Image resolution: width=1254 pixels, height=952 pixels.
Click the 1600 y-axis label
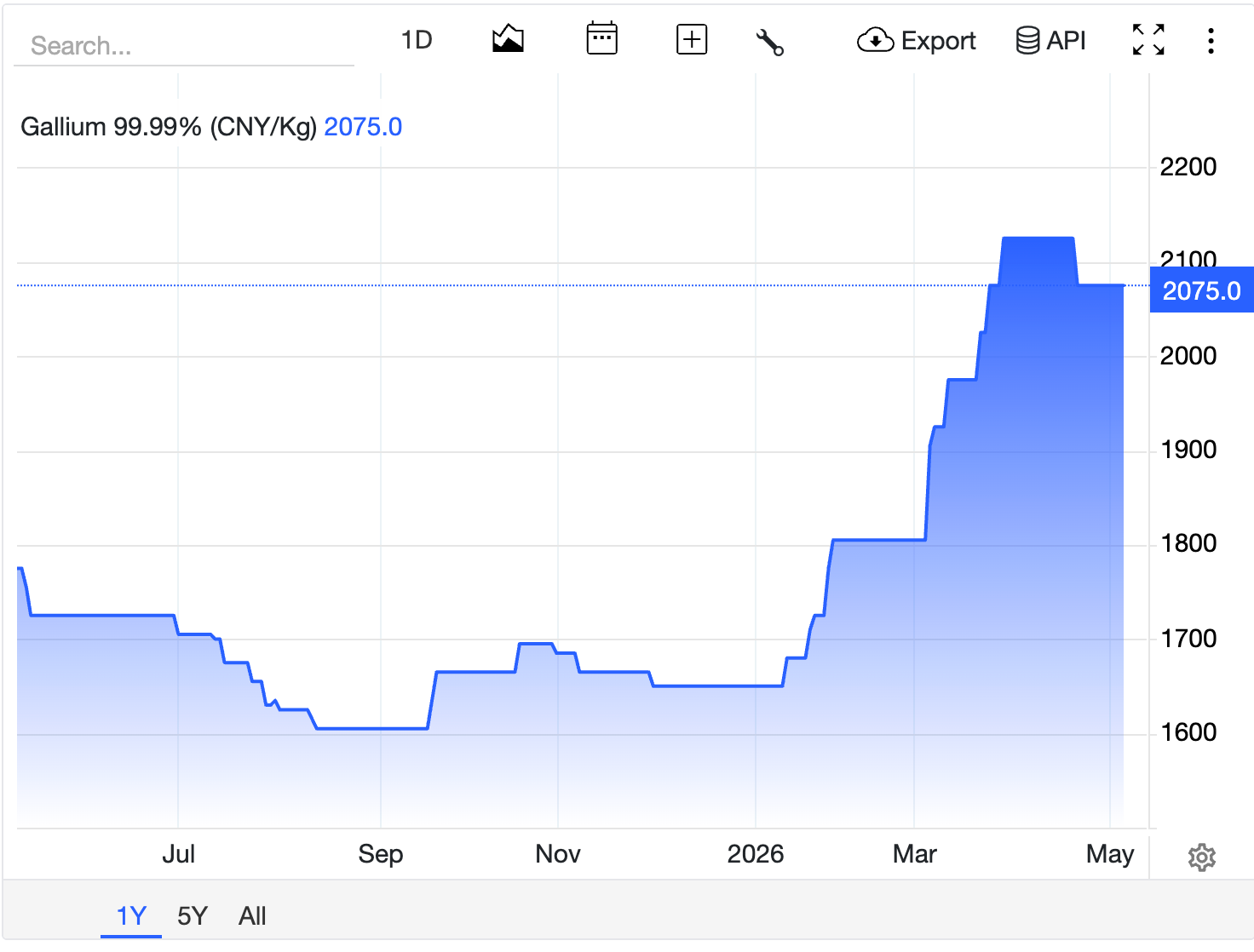coord(1188,732)
